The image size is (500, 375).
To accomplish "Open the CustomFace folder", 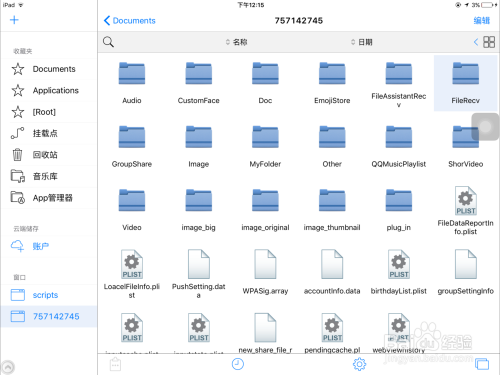I will (199, 83).
